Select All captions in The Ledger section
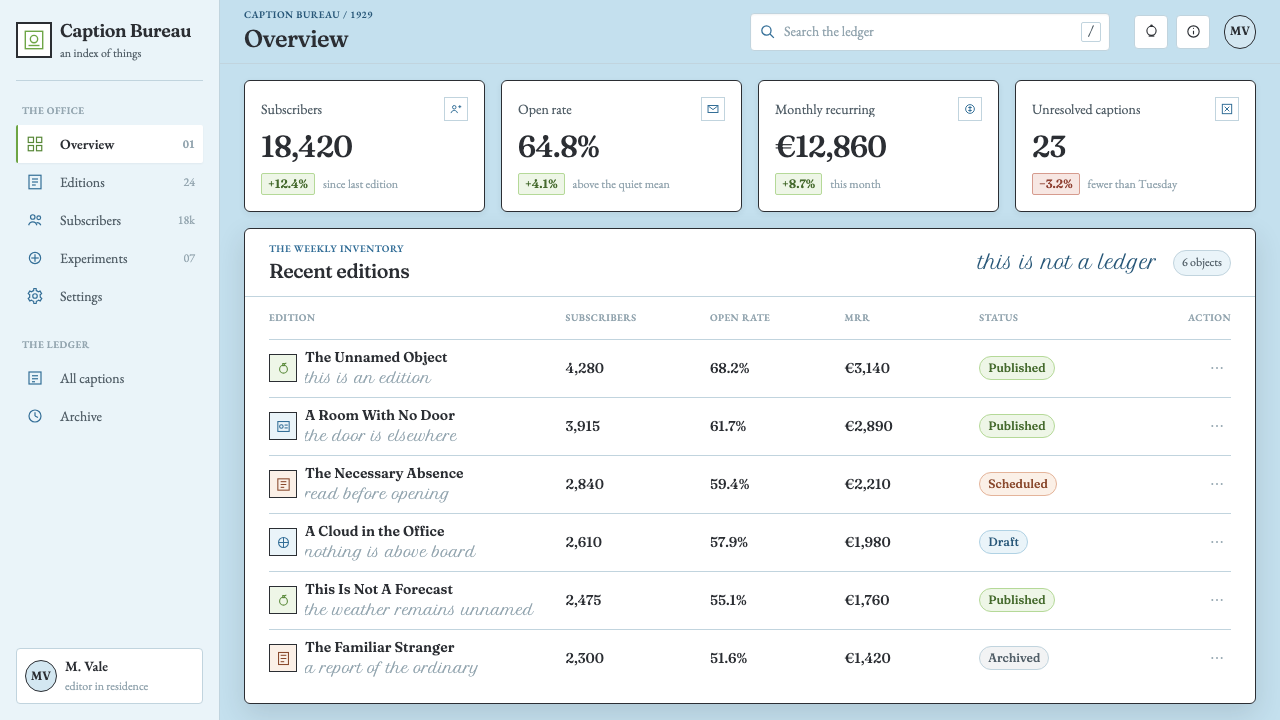 point(110,378)
